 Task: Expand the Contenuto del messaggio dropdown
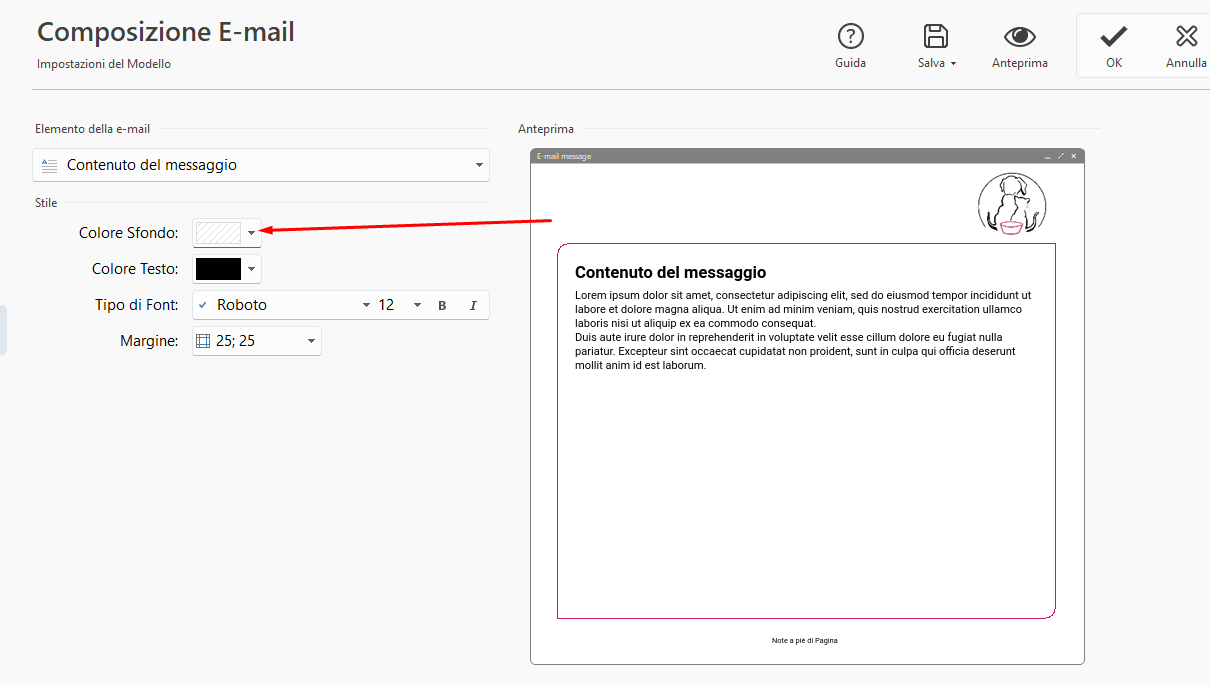pos(479,165)
